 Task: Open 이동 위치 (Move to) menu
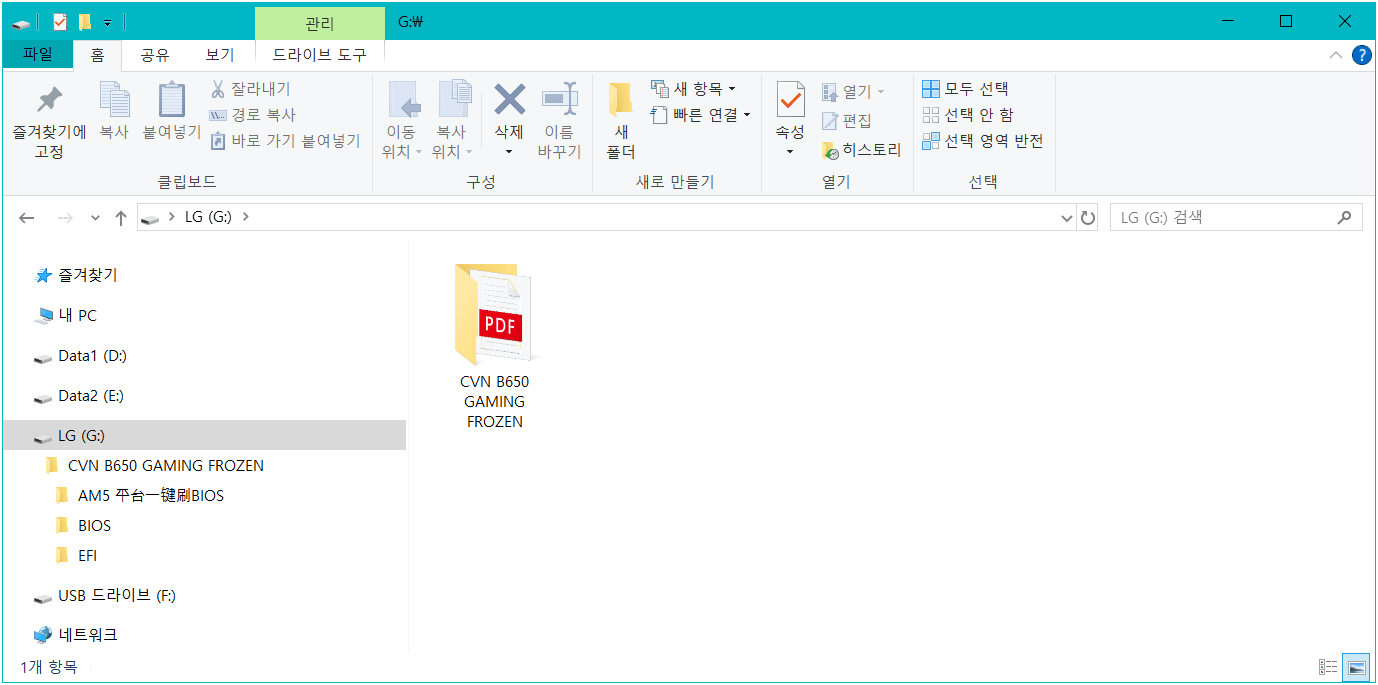[x=402, y=120]
